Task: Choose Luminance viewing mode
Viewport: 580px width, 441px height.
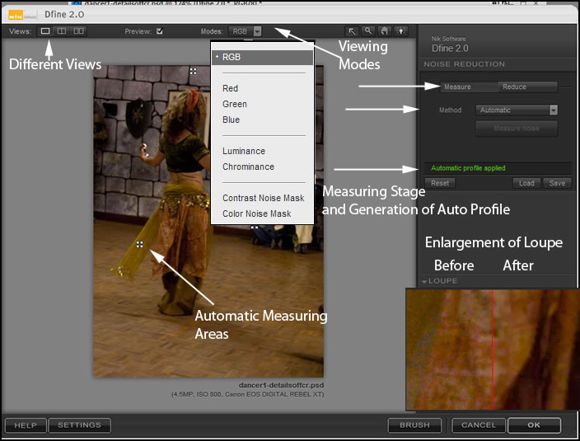Action: point(244,151)
